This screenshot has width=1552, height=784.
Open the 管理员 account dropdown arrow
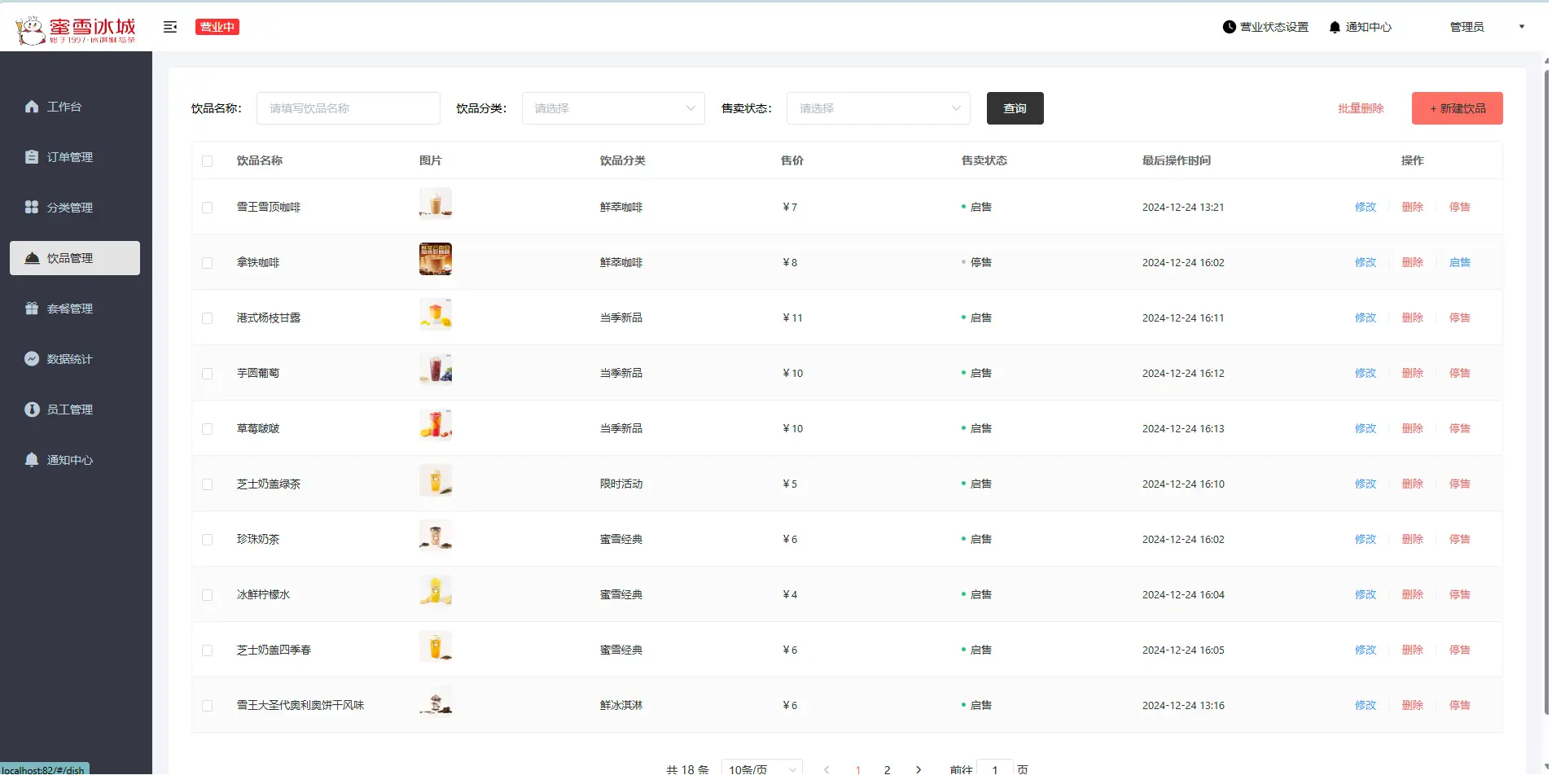click(x=1521, y=27)
